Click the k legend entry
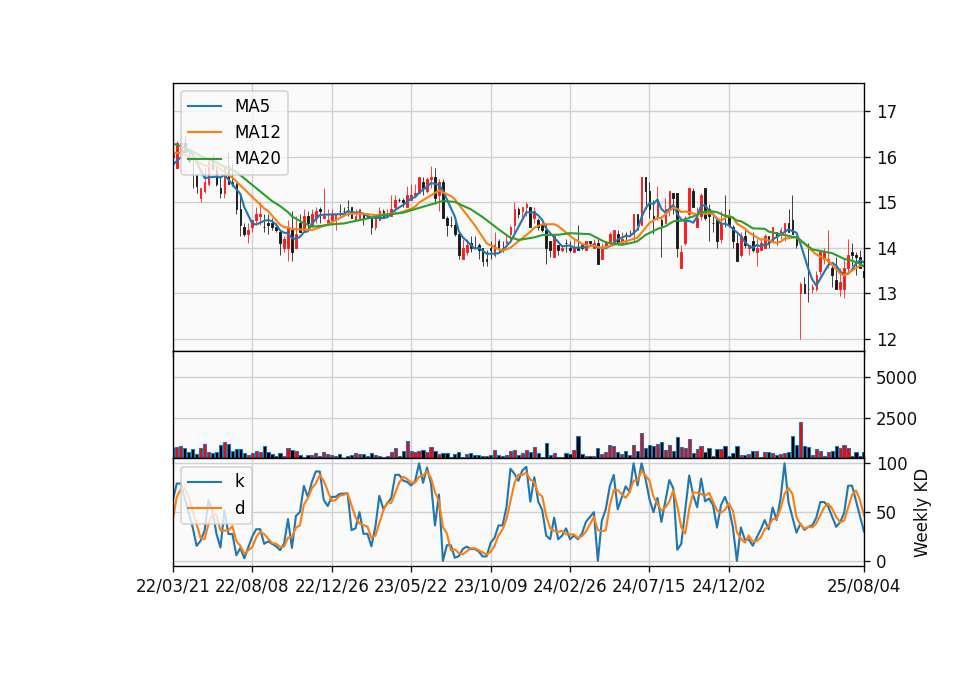 (x=216, y=481)
